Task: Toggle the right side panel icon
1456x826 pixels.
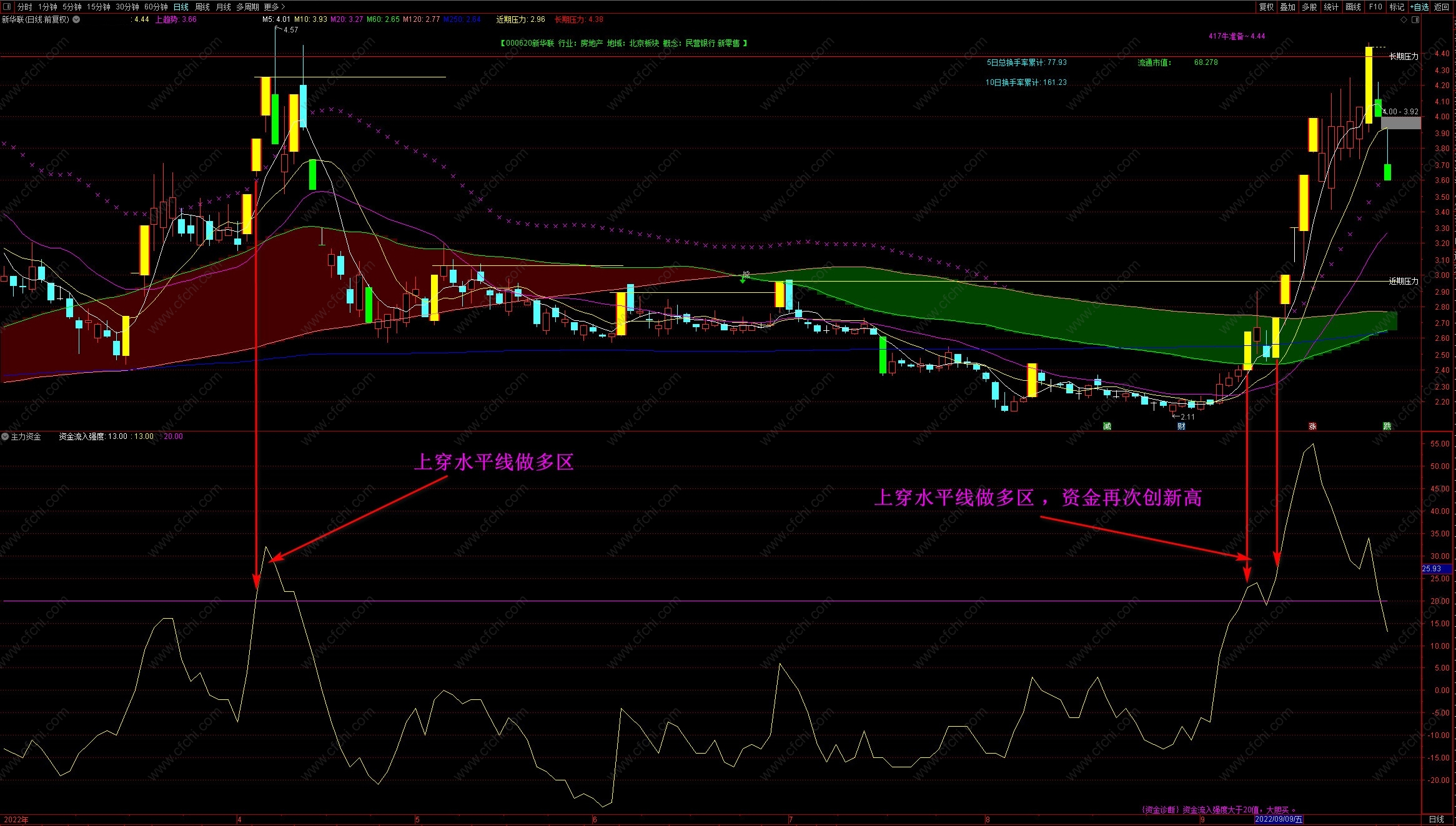Action: (x=1415, y=19)
